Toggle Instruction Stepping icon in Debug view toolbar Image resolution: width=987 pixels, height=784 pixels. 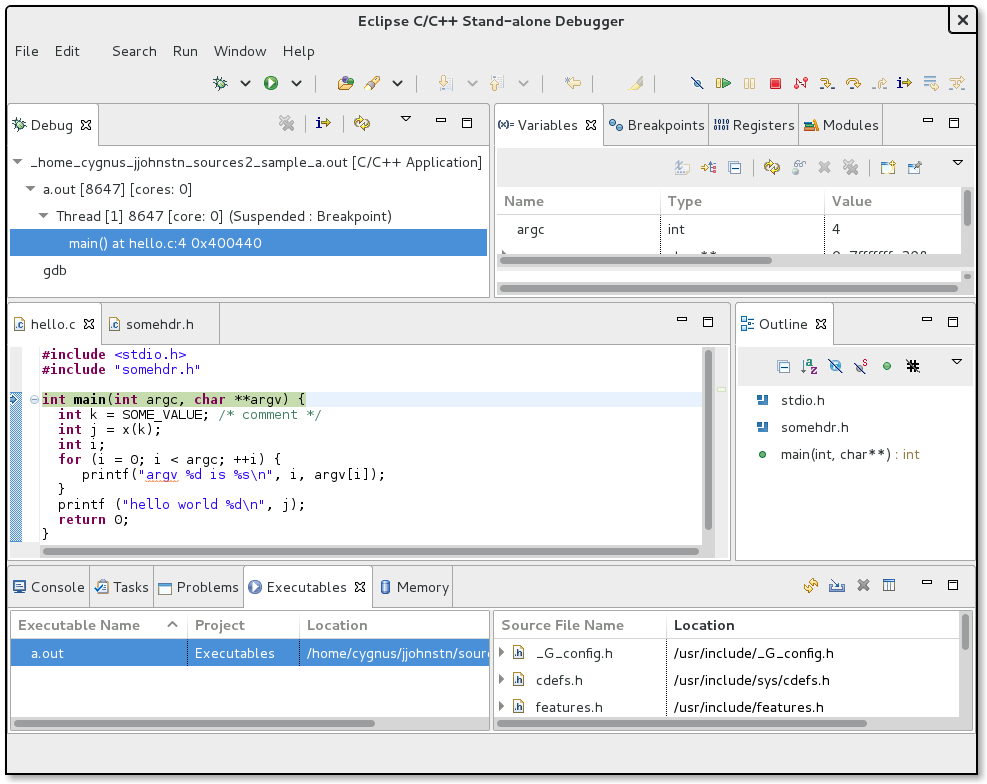click(x=323, y=123)
